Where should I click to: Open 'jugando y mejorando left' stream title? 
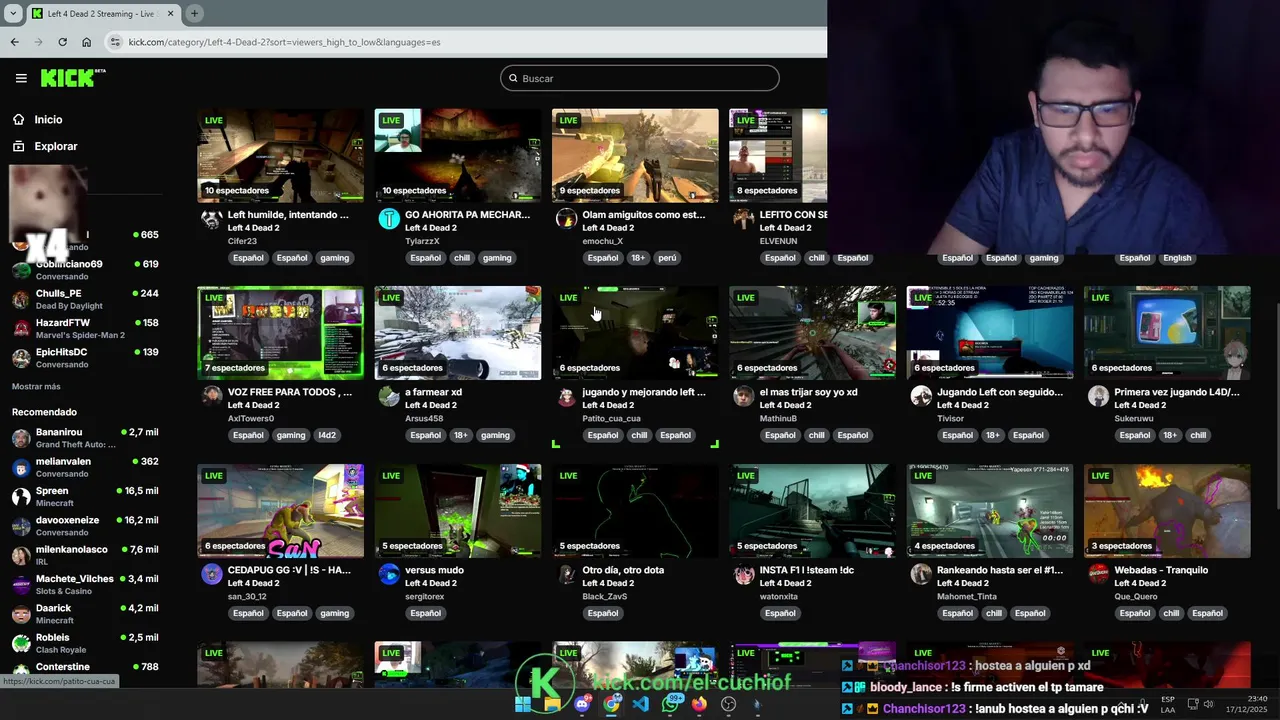pyautogui.click(x=644, y=392)
